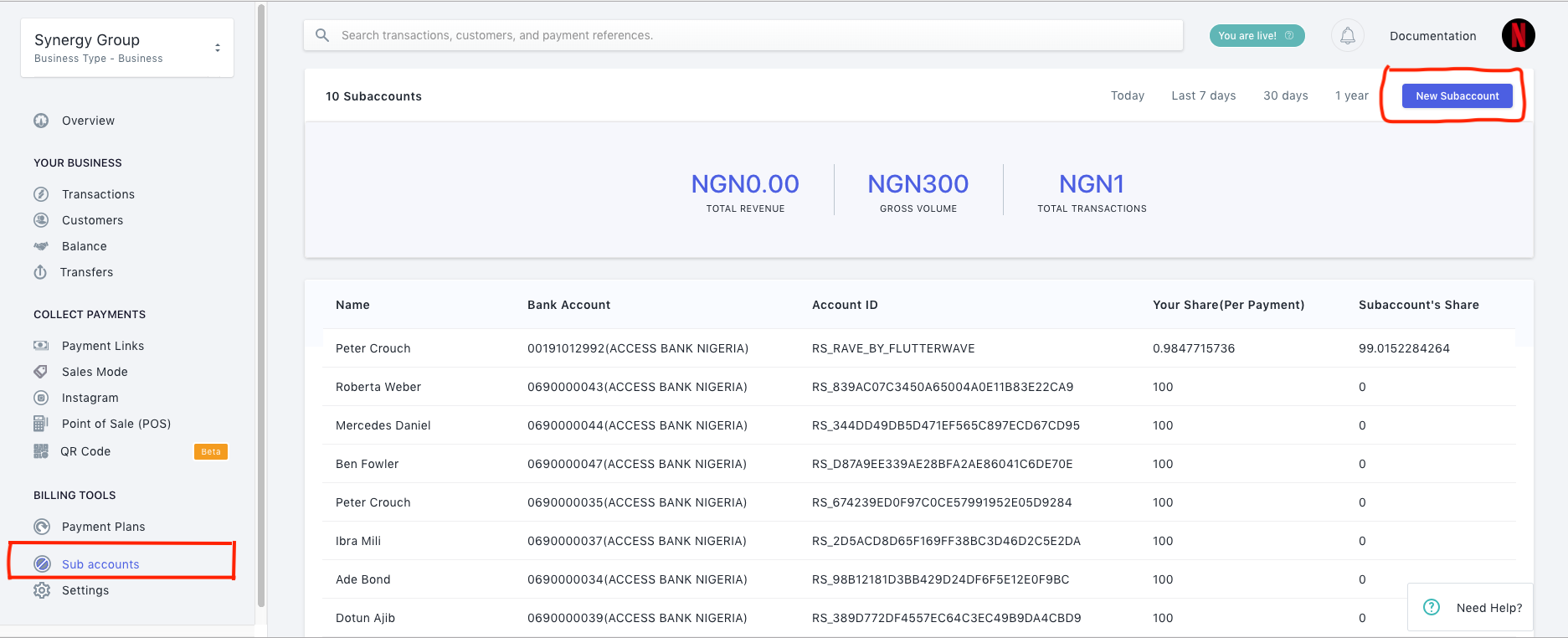This screenshot has width=1568, height=638.
Task: Filter by Last 7 days
Action: tap(1203, 95)
